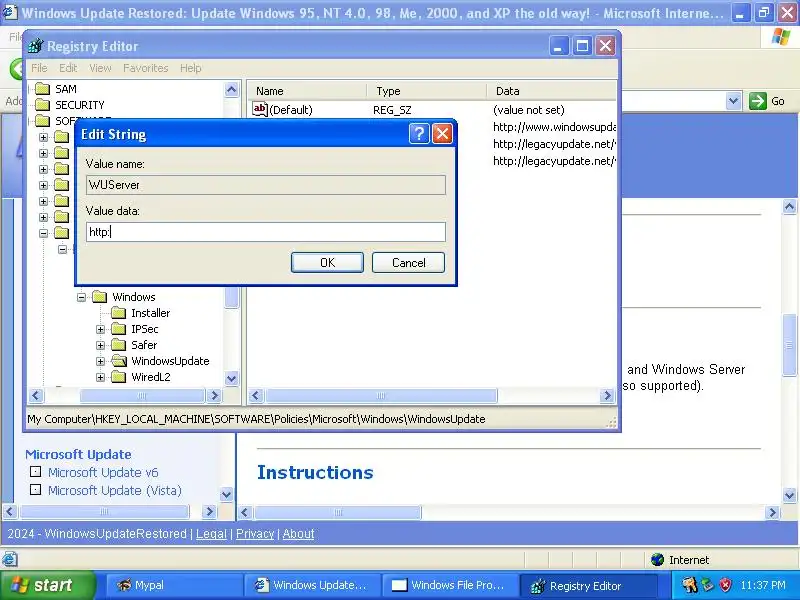Click the registry tree horizontal scrollbar thumb

pyautogui.click(x=142, y=395)
